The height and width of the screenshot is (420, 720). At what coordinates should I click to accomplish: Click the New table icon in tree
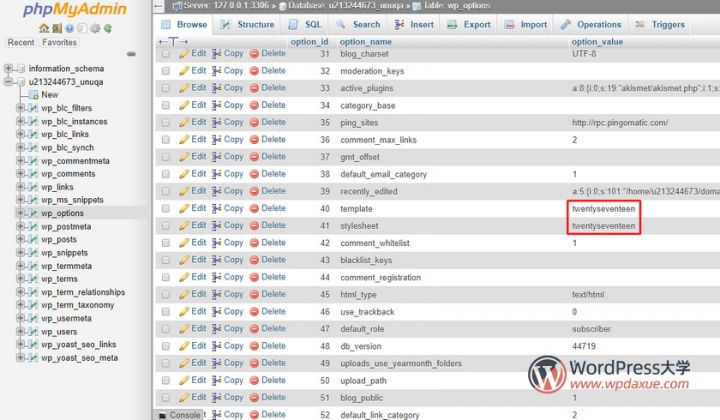tap(34, 95)
